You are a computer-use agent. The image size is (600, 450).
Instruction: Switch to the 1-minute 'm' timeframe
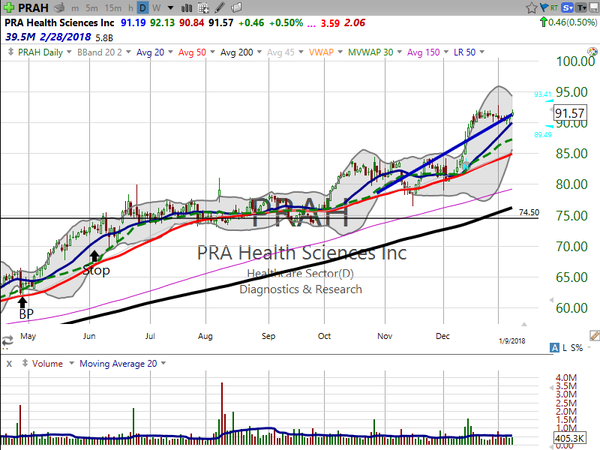75,8
